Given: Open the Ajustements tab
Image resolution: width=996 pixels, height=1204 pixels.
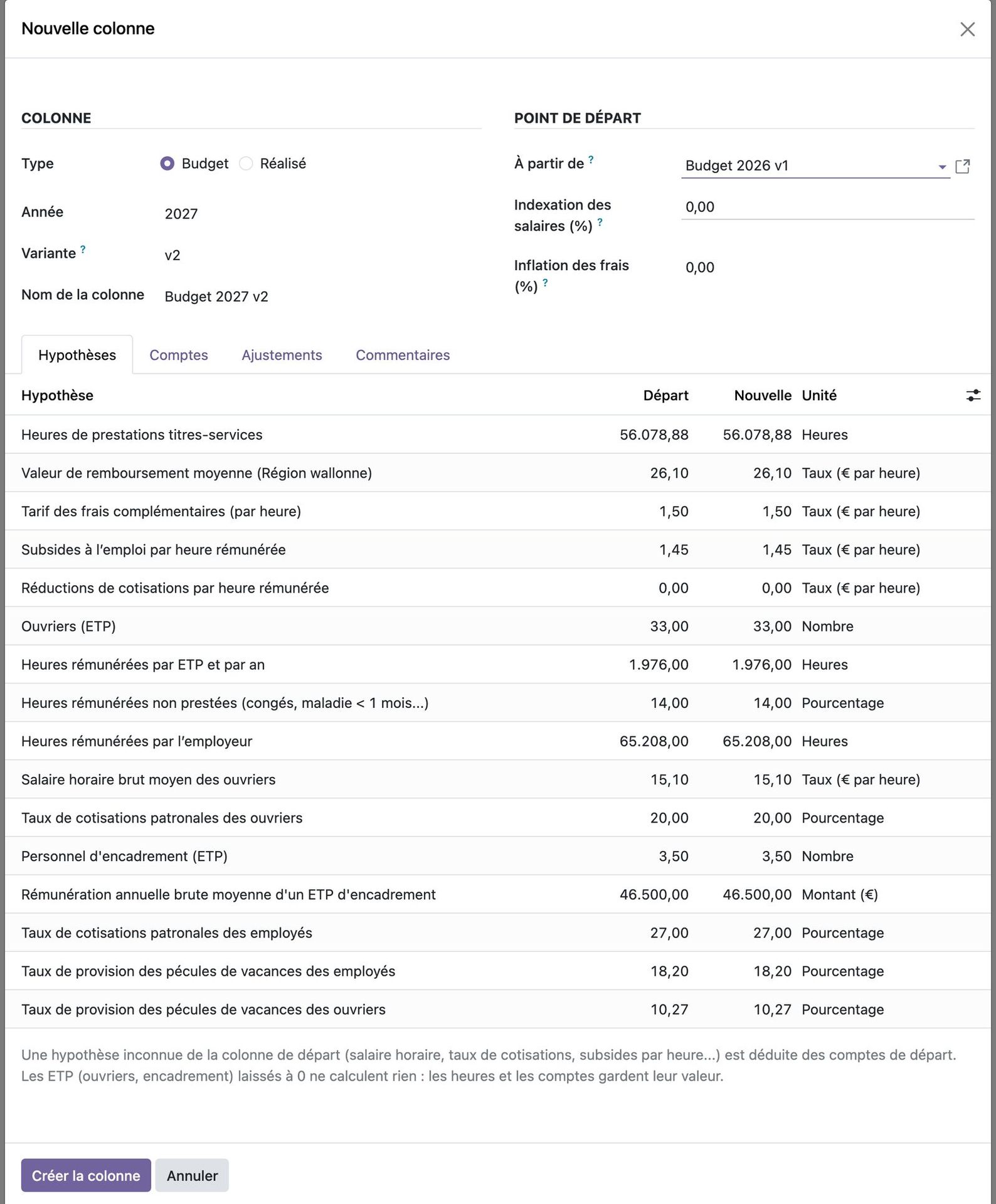Looking at the screenshot, I should click(282, 355).
